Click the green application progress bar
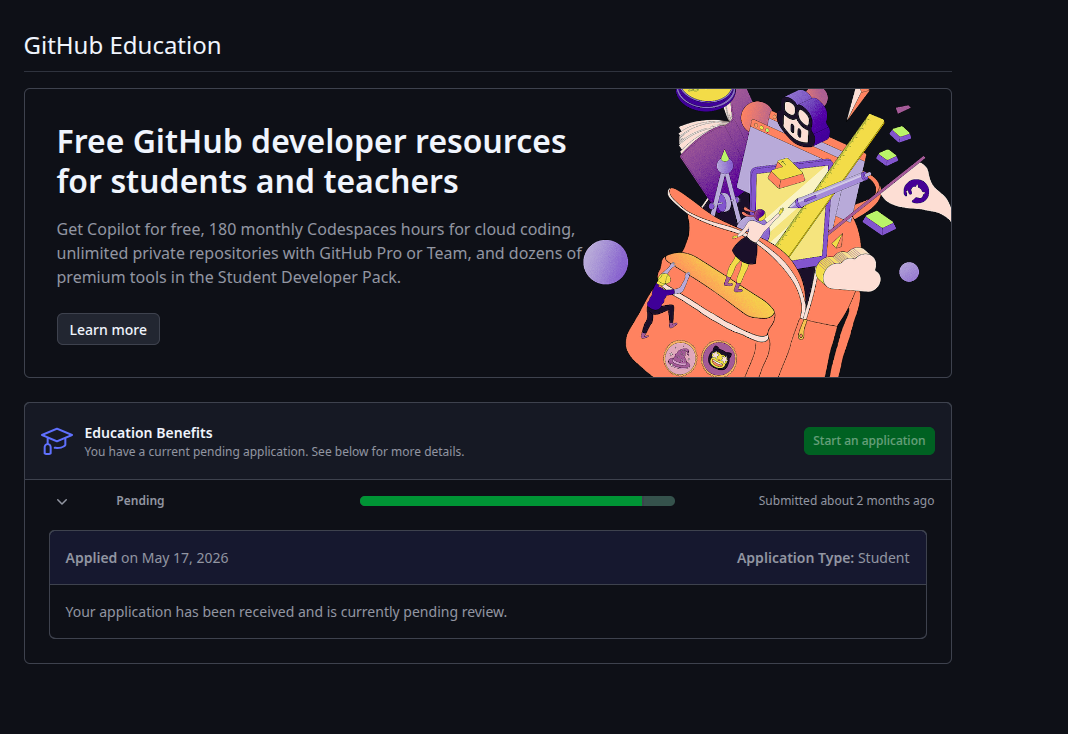The image size is (1068, 734). pos(517,501)
